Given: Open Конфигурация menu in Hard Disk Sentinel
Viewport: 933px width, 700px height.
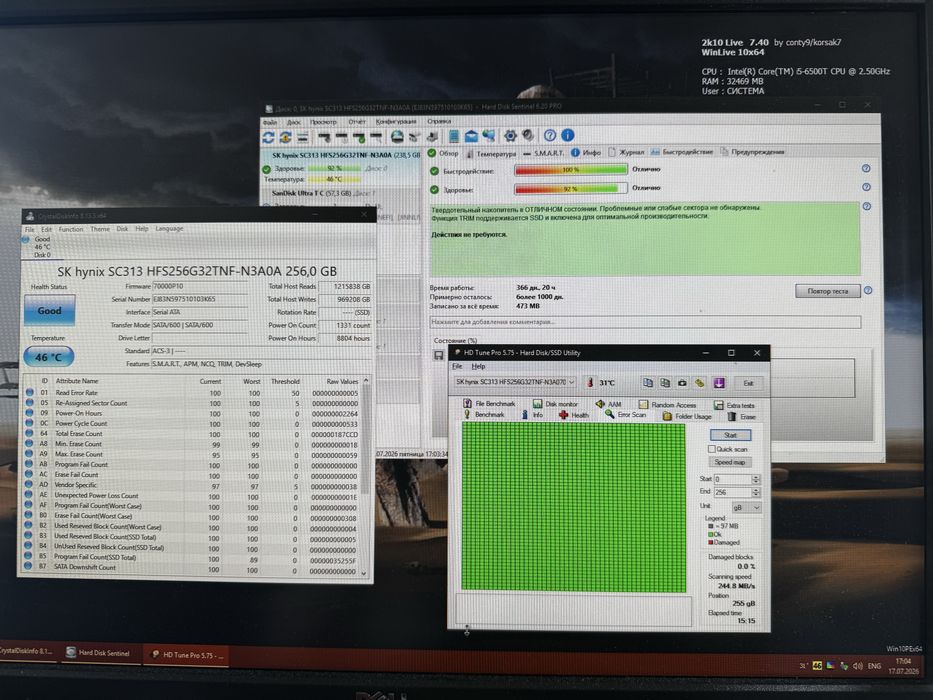Looking at the screenshot, I should click(396, 121).
